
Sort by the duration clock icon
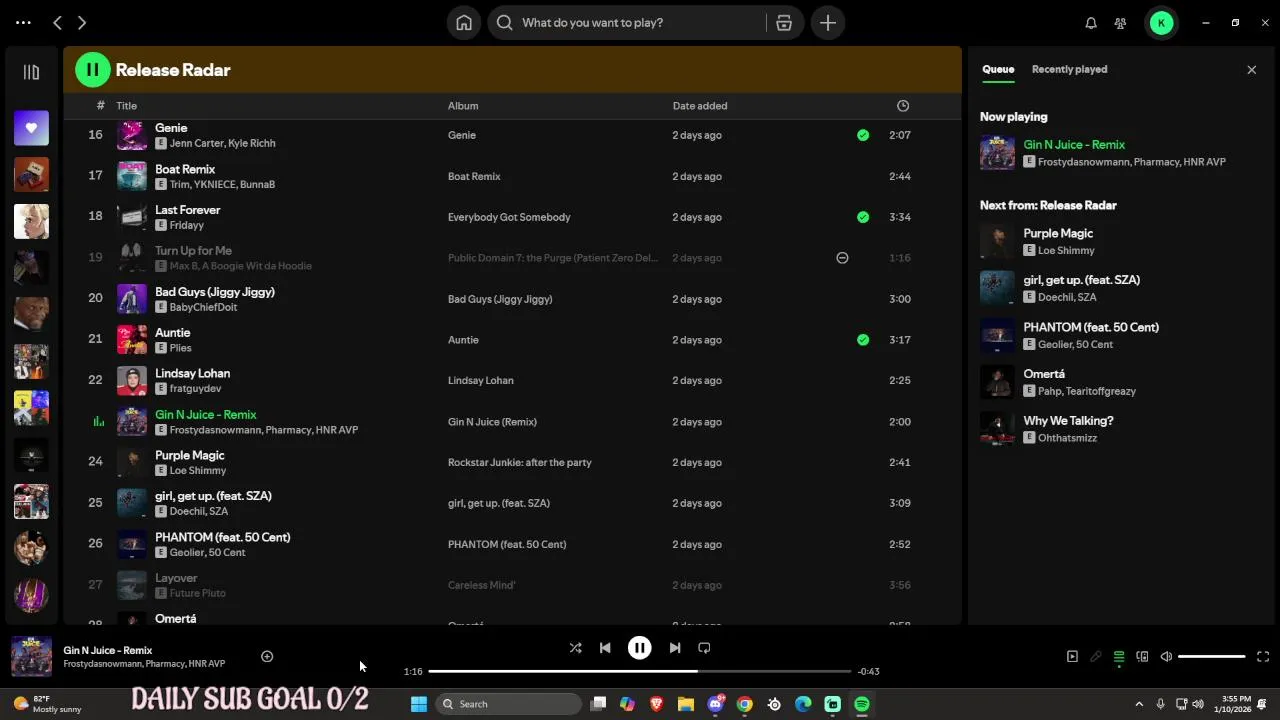903,106
